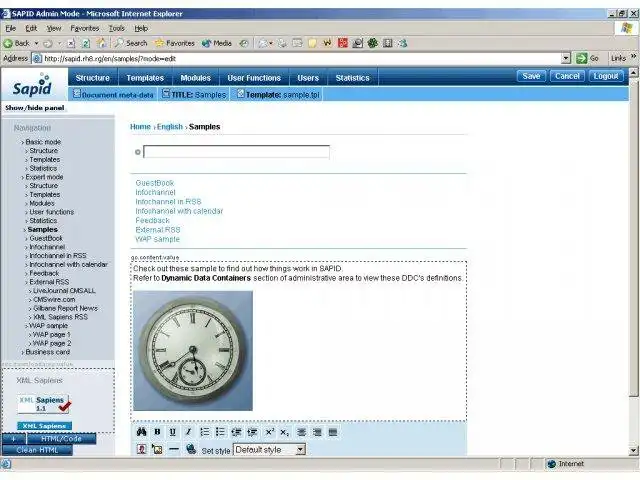Open browser History pane
The image size is (640, 480).
point(244,43)
